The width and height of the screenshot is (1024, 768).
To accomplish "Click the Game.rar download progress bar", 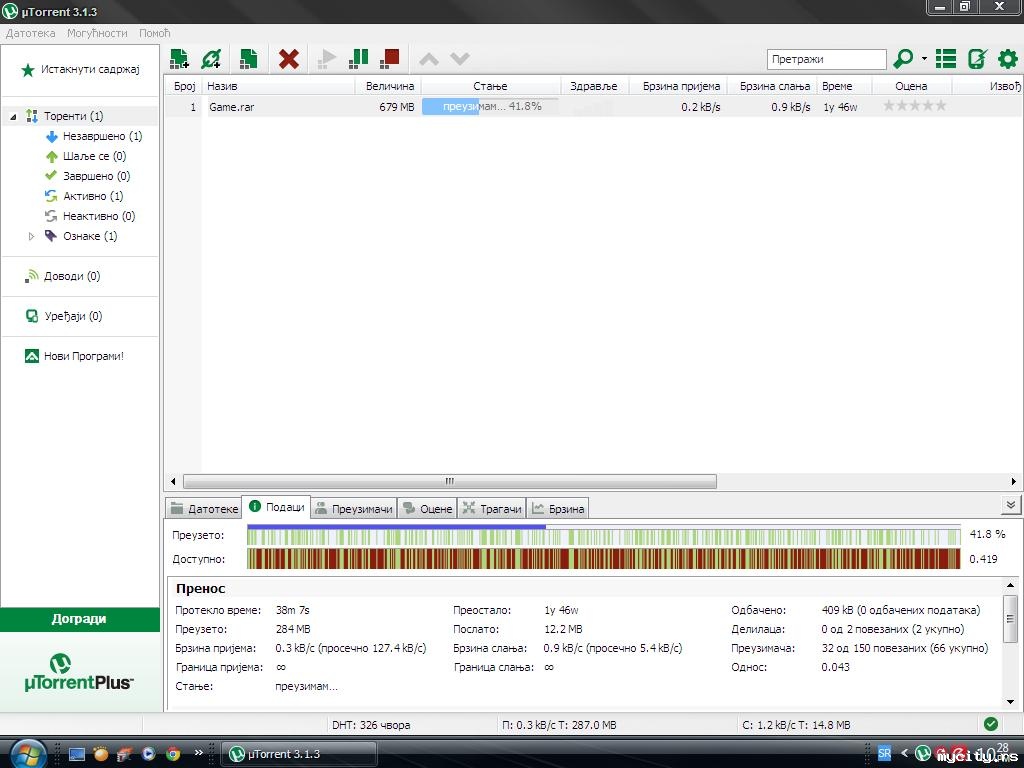I will click(x=490, y=106).
